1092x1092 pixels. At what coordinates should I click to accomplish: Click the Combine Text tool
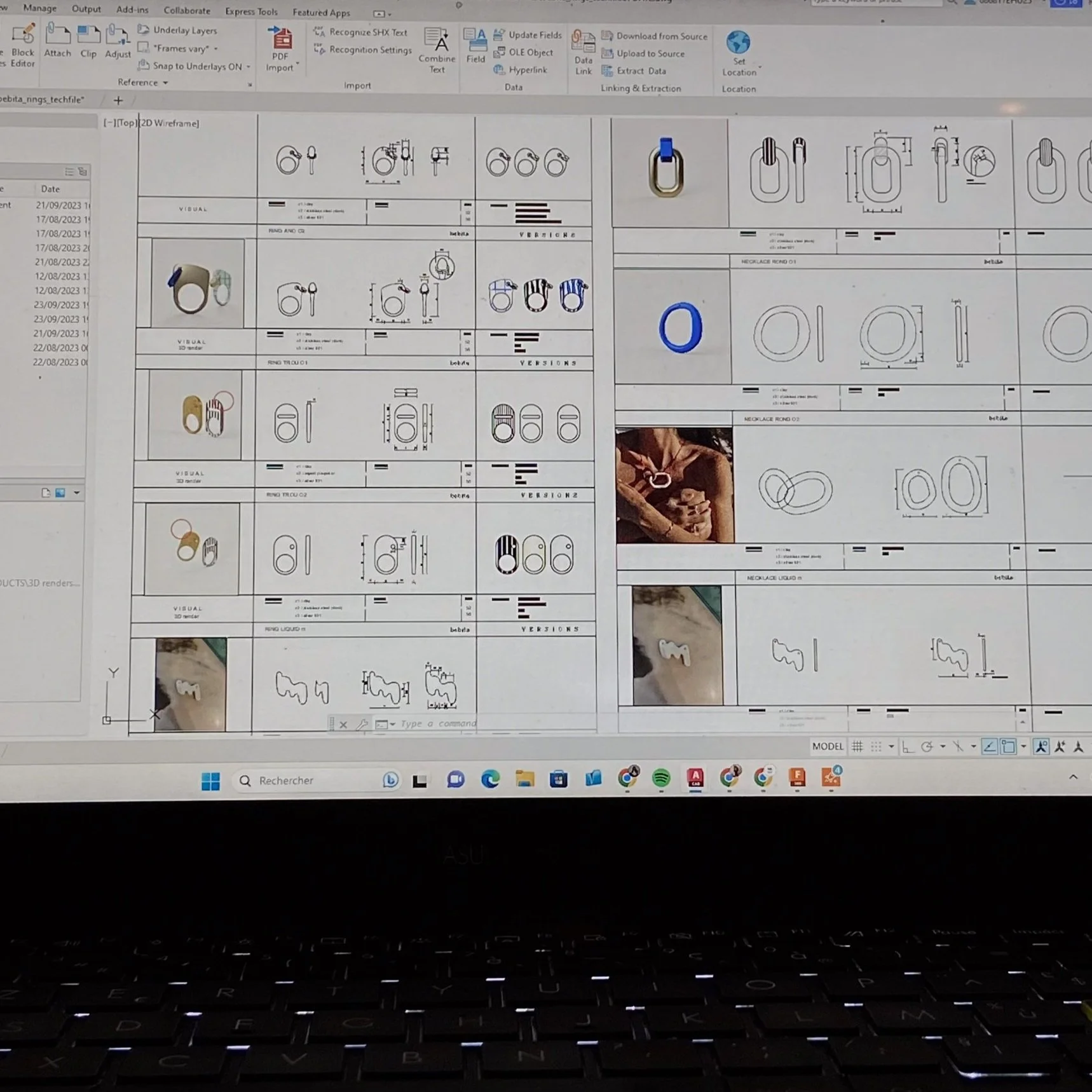pos(437,51)
